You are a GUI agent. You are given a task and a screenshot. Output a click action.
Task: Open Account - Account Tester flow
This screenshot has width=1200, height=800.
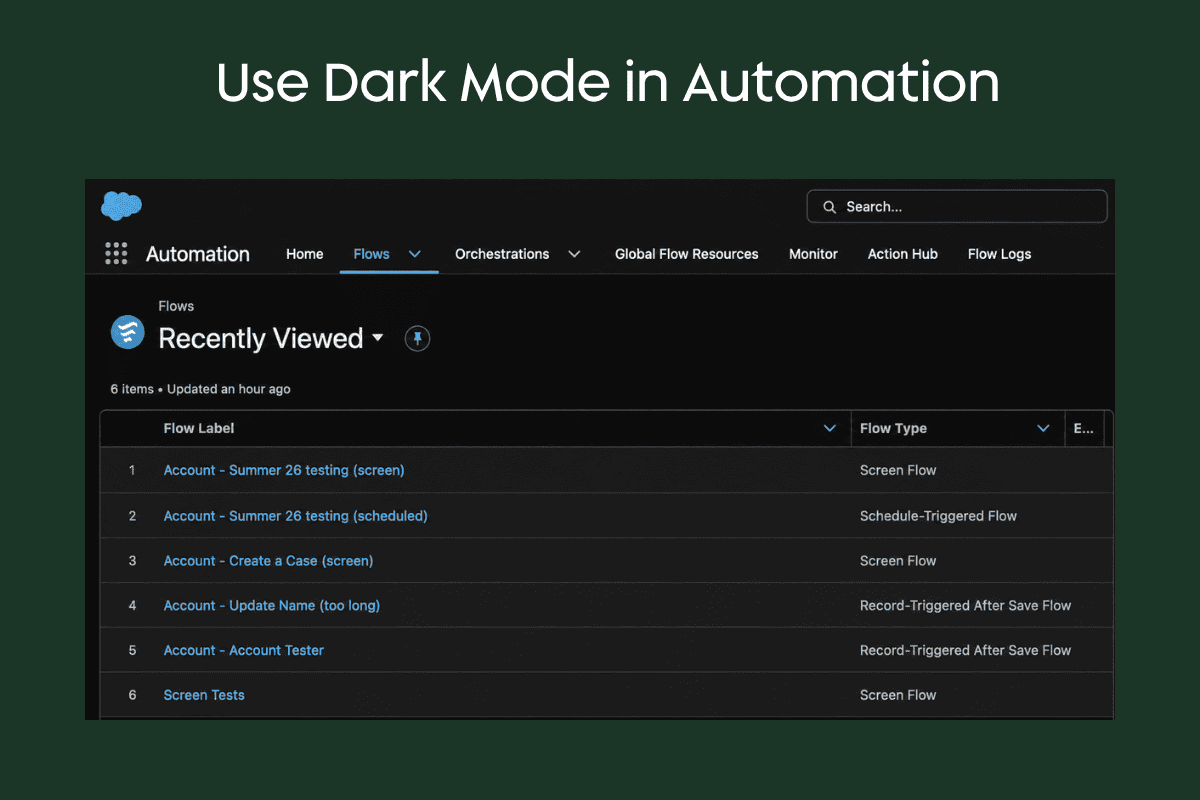(x=244, y=650)
